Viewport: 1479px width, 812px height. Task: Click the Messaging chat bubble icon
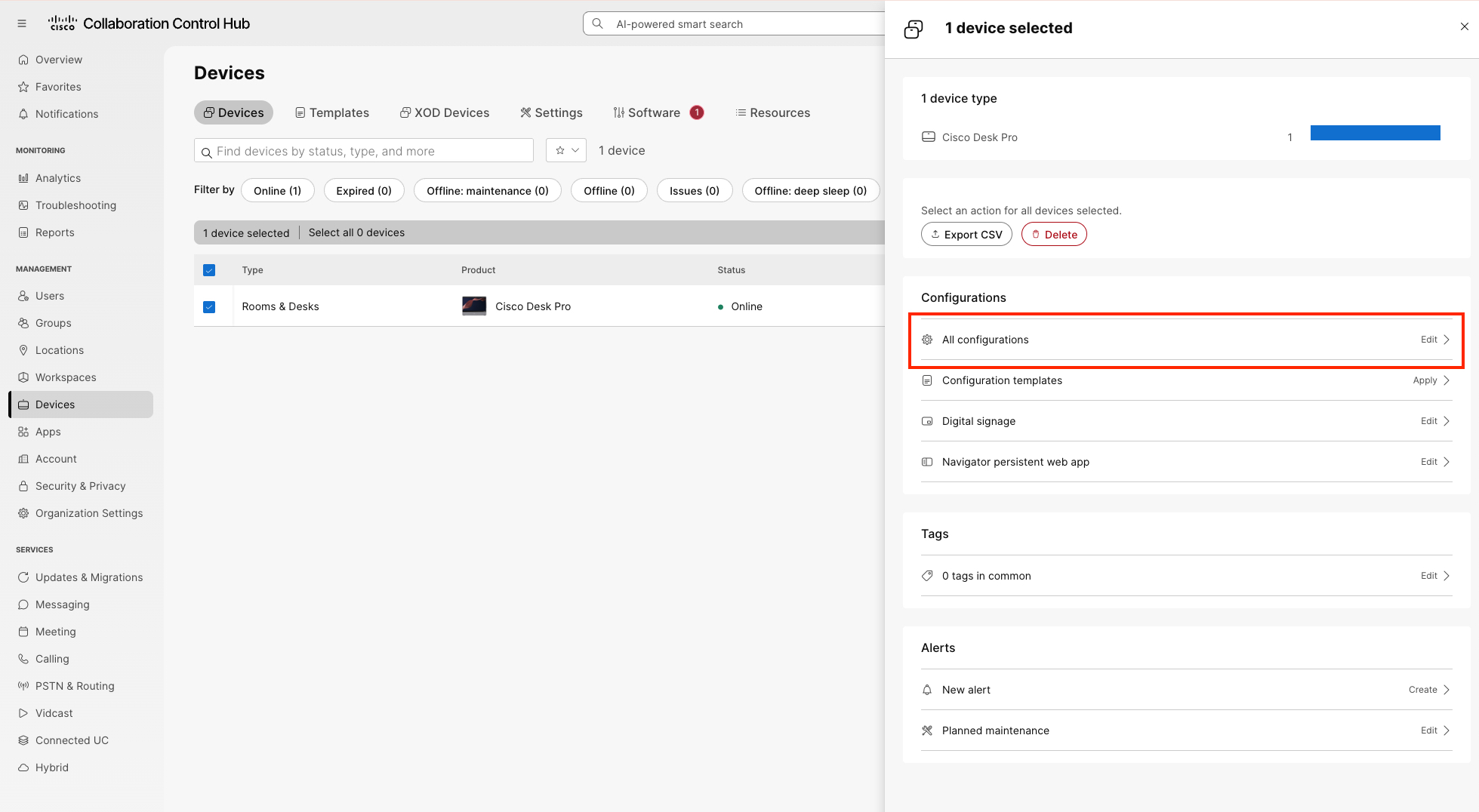click(x=23, y=604)
